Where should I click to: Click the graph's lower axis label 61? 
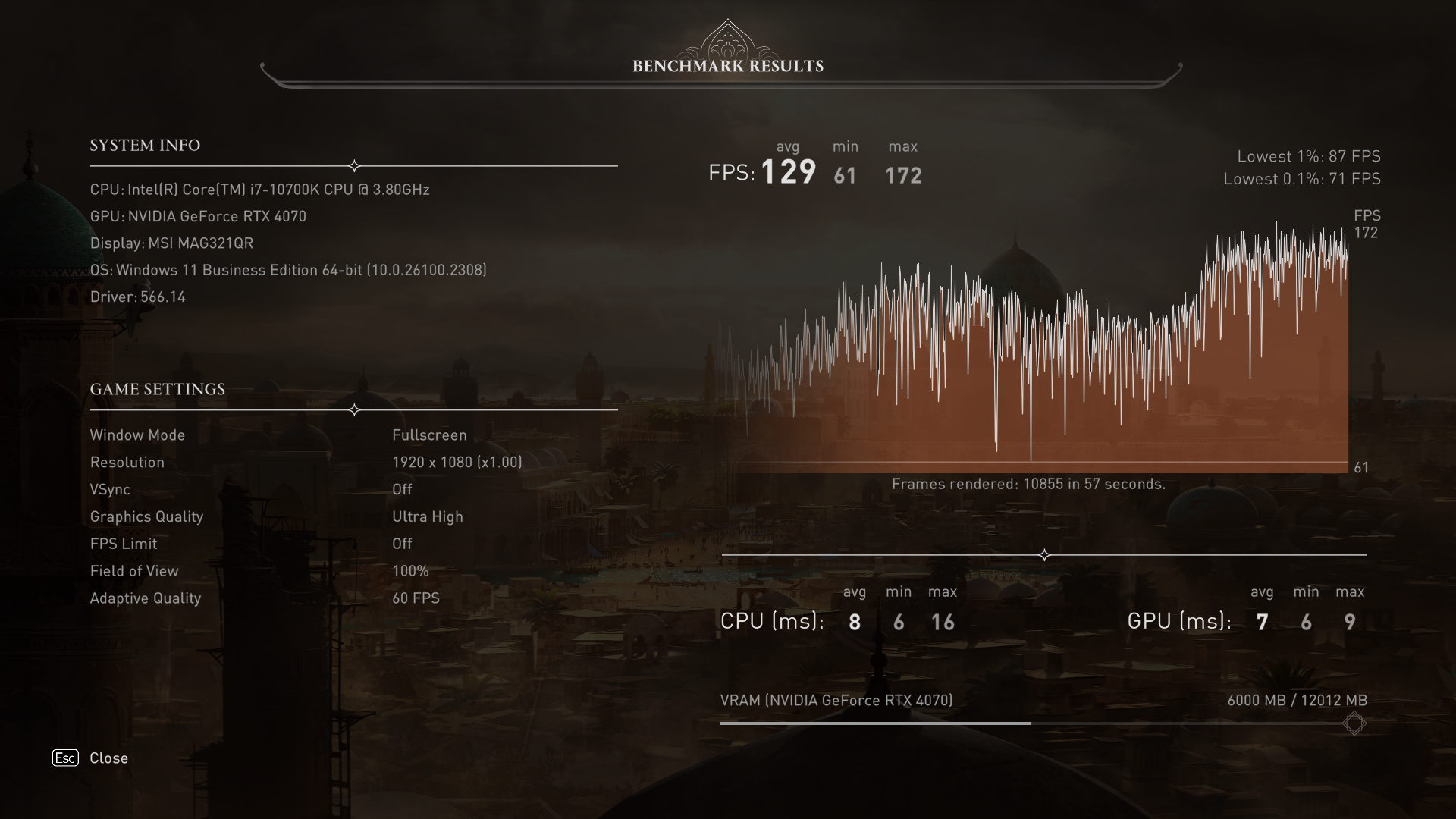(x=1362, y=468)
